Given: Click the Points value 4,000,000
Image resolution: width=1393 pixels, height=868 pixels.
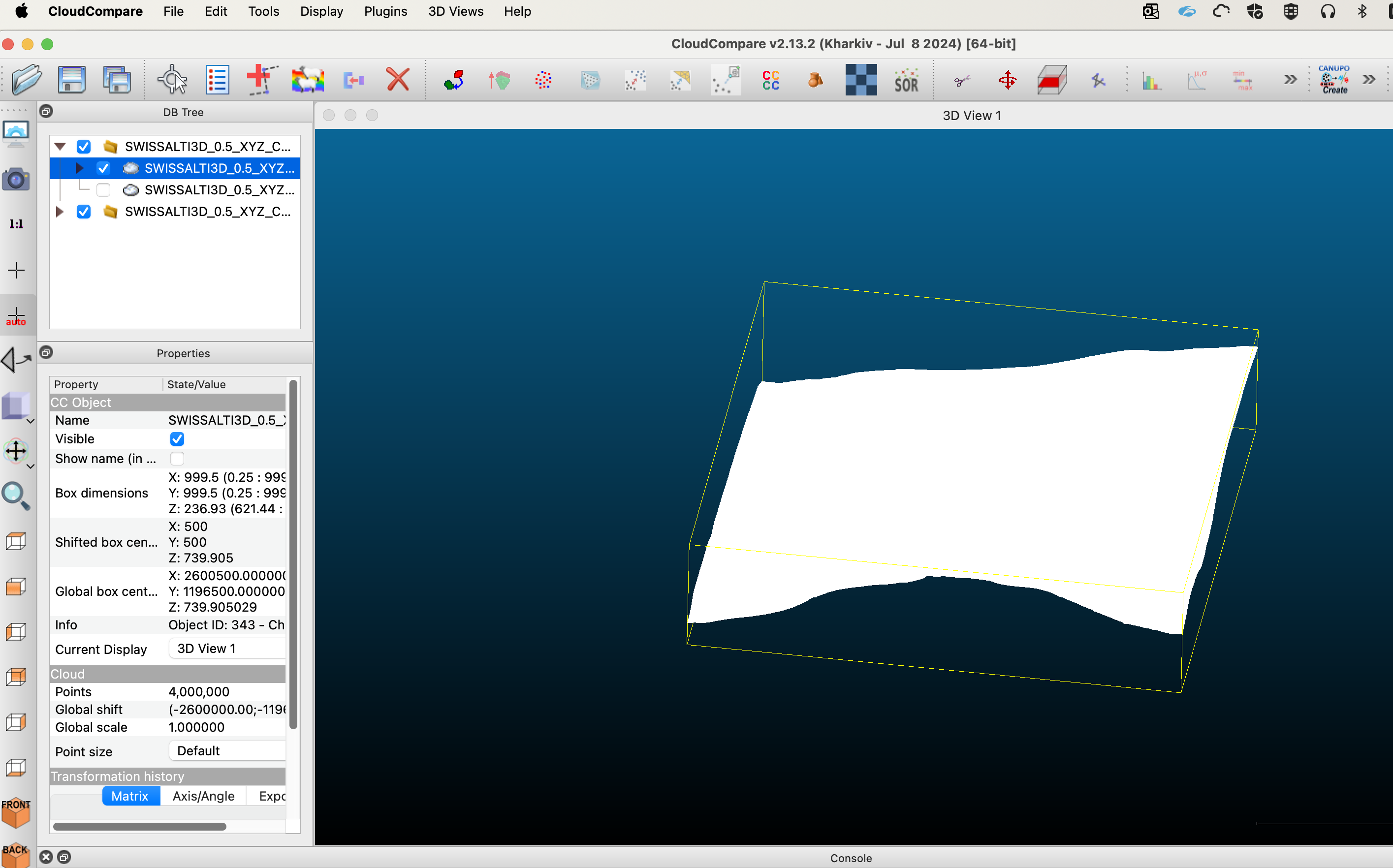Looking at the screenshot, I should (199, 692).
